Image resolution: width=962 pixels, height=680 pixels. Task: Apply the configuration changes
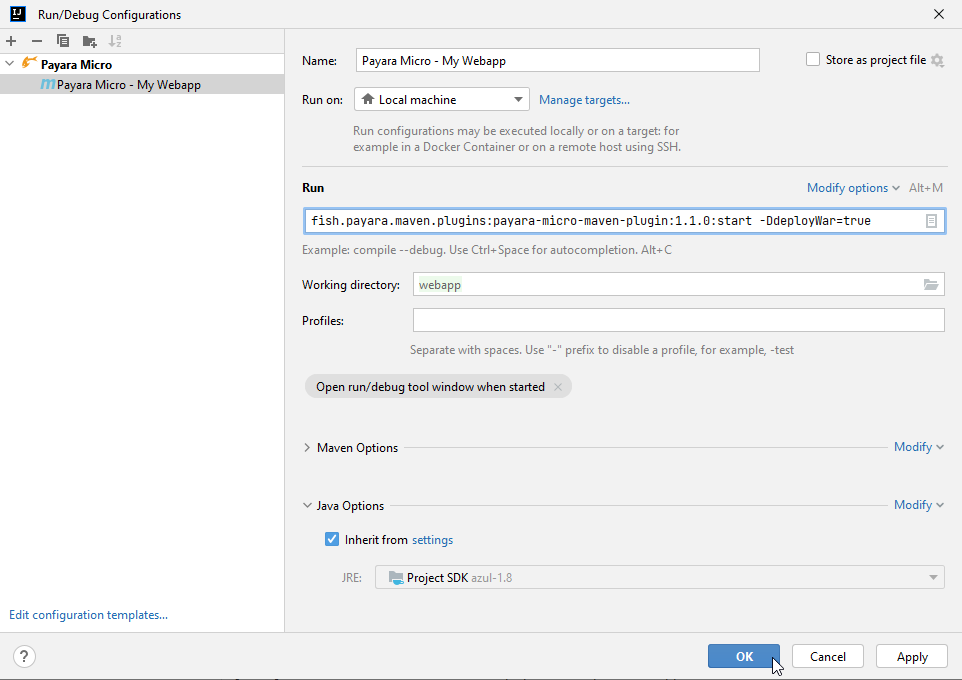pos(911,656)
